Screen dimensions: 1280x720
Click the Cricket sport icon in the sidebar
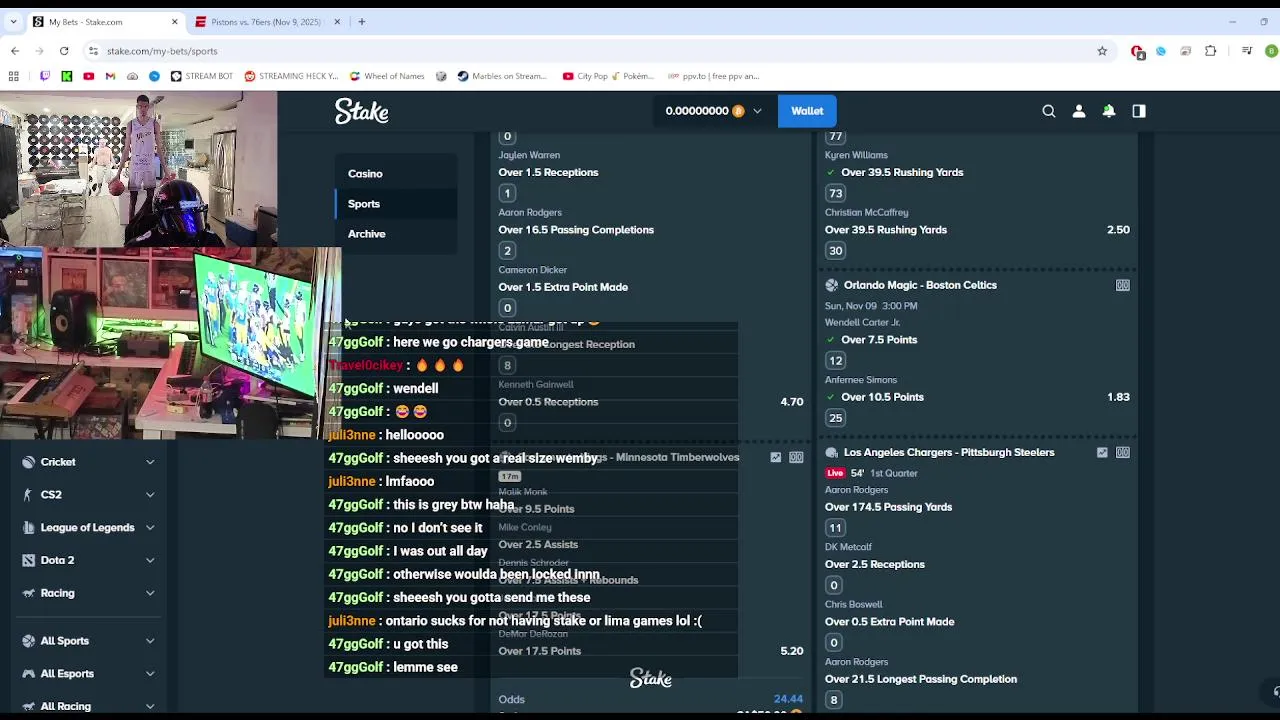coord(28,462)
